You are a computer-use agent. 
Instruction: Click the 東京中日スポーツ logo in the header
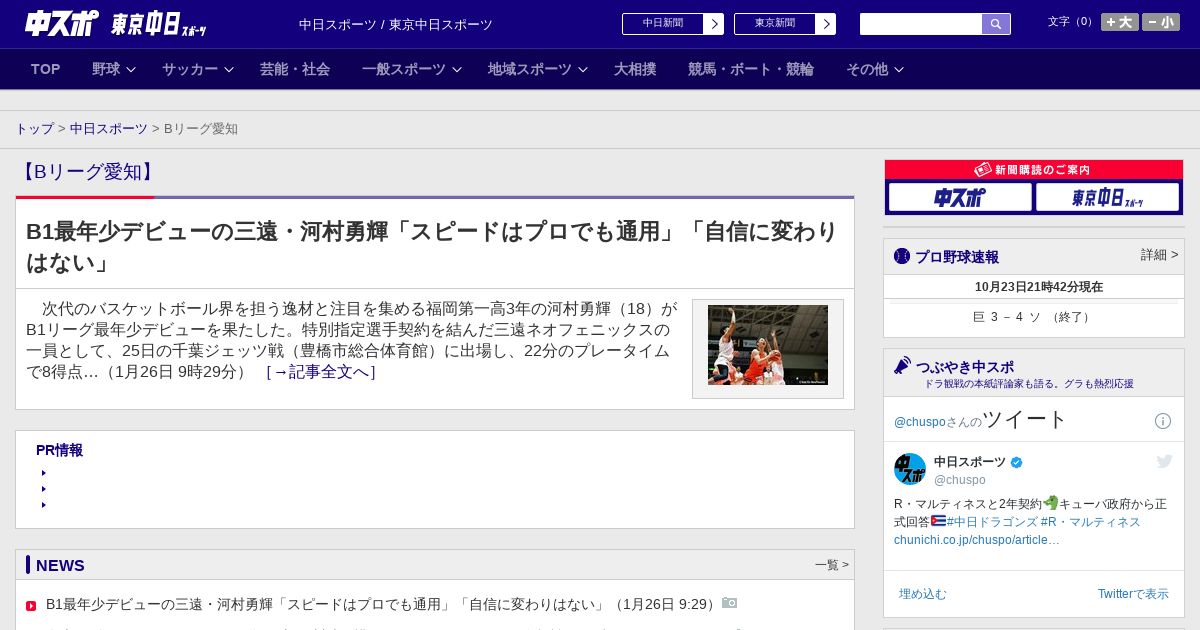pyautogui.click(x=158, y=24)
